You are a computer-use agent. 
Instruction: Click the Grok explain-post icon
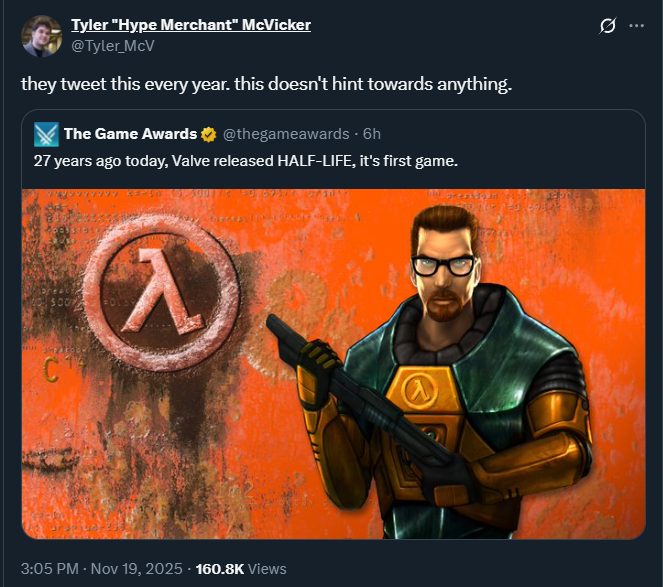(x=608, y=26)
